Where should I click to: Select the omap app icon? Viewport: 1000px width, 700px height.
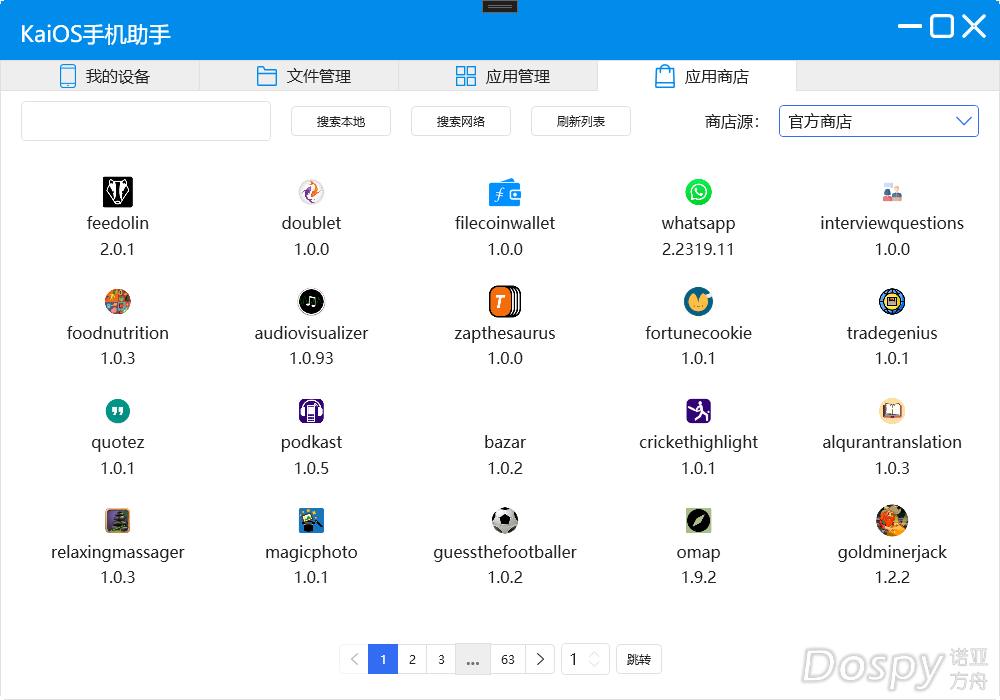(x=698, y=521)
